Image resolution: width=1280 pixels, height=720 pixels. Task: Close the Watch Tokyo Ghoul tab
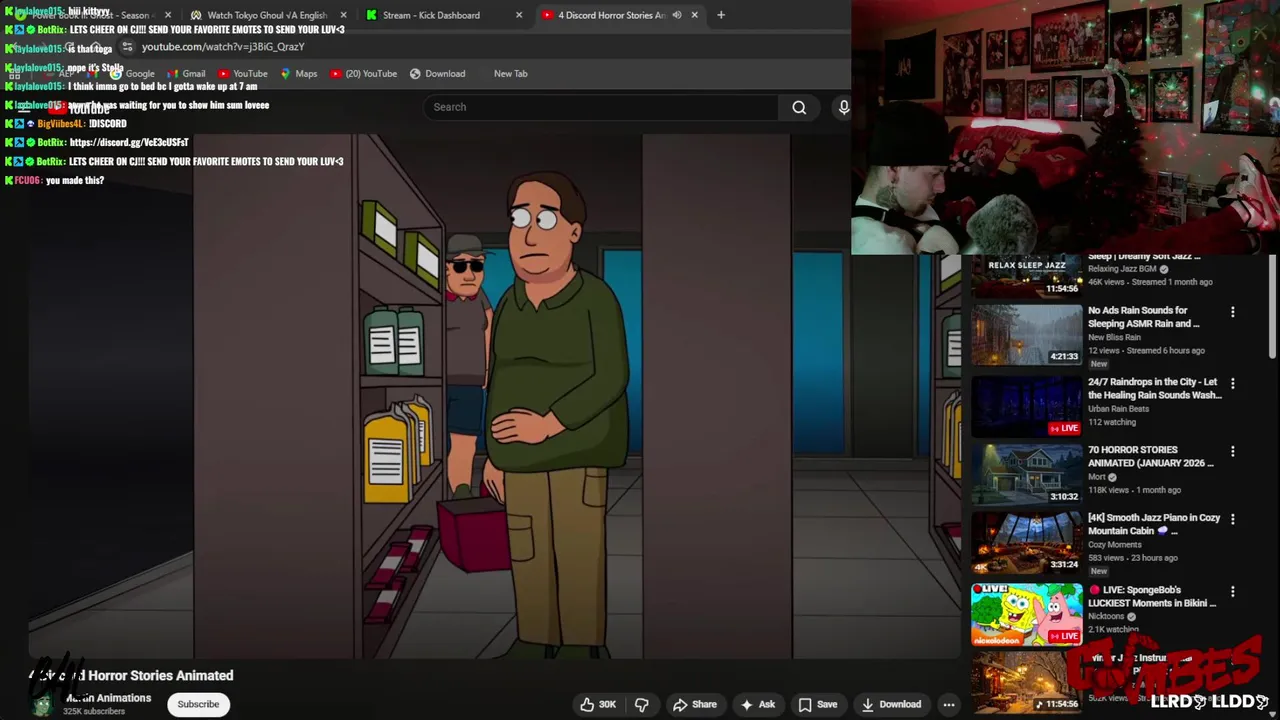[344, 15]
